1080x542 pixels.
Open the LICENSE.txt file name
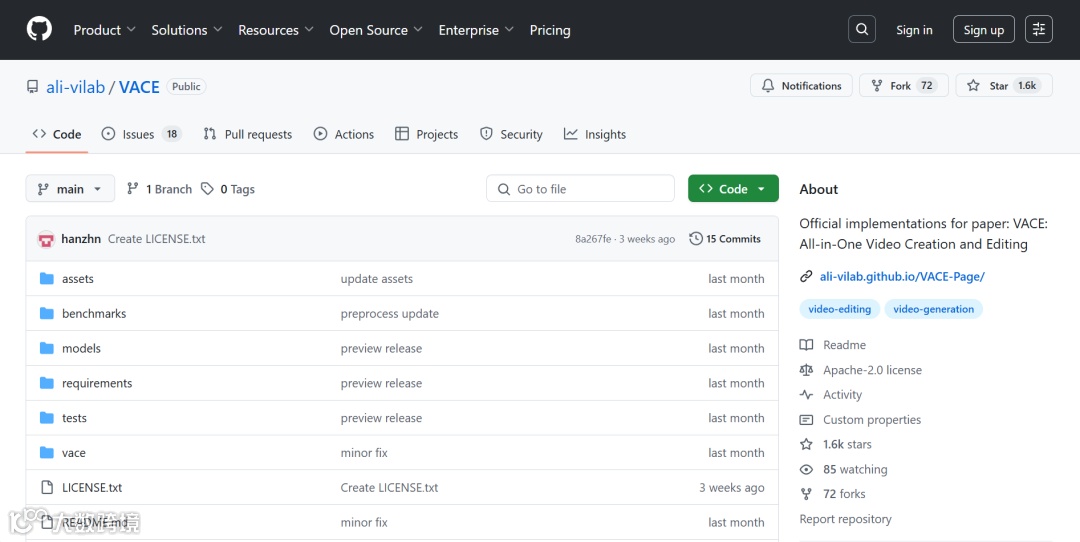tap(92, 488)
